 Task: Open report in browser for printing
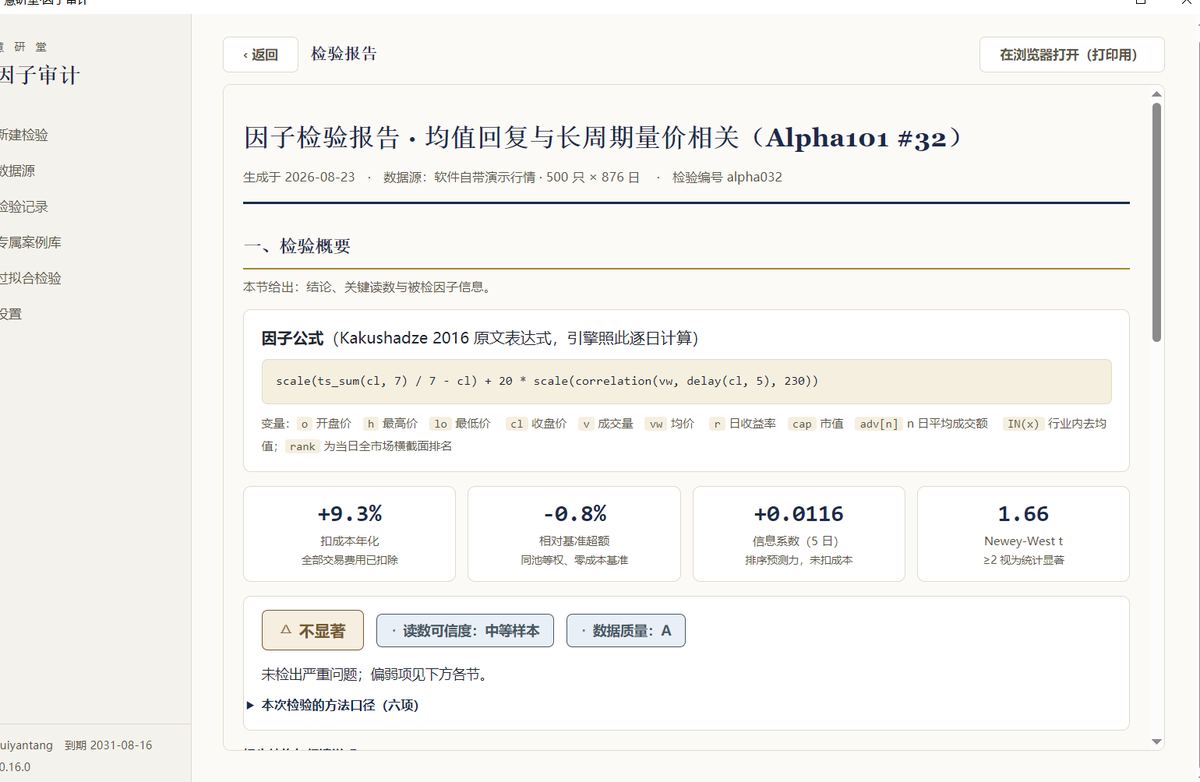1071,55
